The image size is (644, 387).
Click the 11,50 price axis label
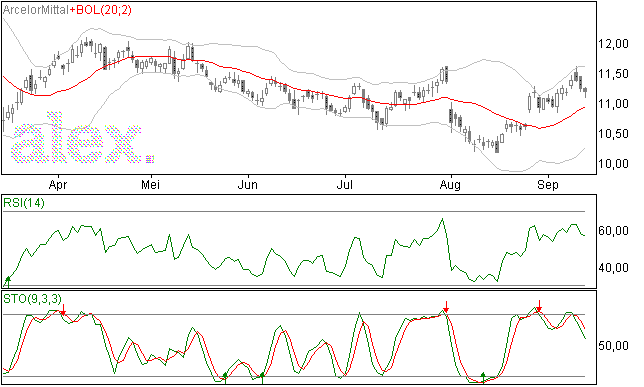[x=614, y=74]
